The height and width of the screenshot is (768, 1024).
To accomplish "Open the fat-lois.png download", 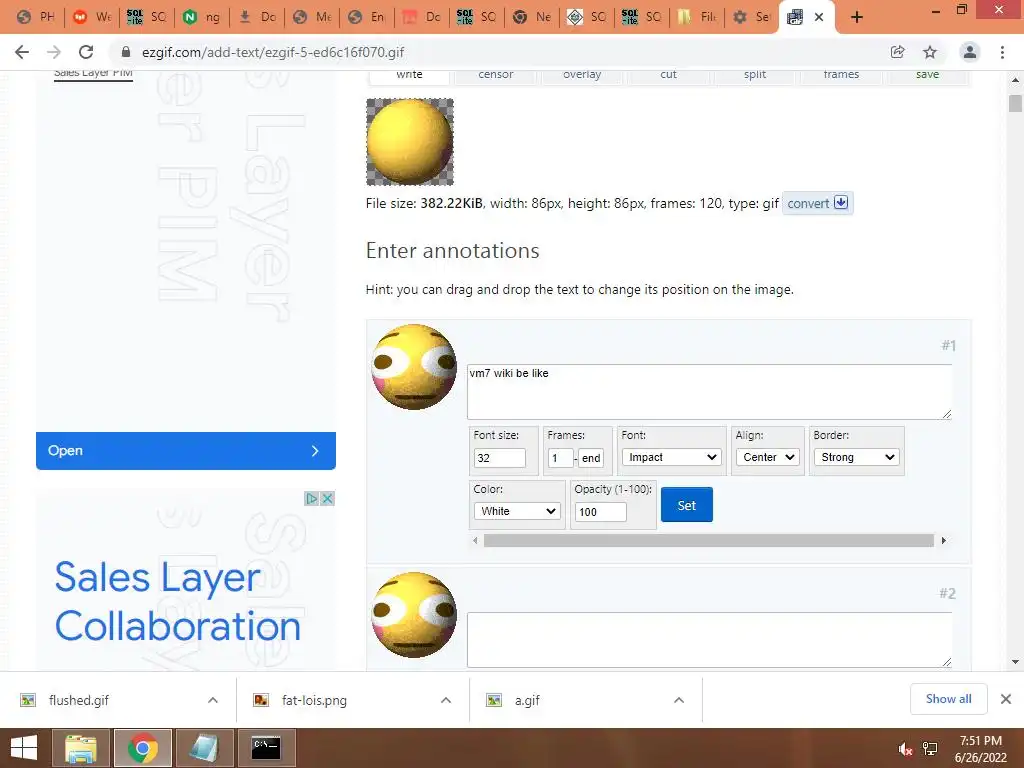I will tap(314, 700).
